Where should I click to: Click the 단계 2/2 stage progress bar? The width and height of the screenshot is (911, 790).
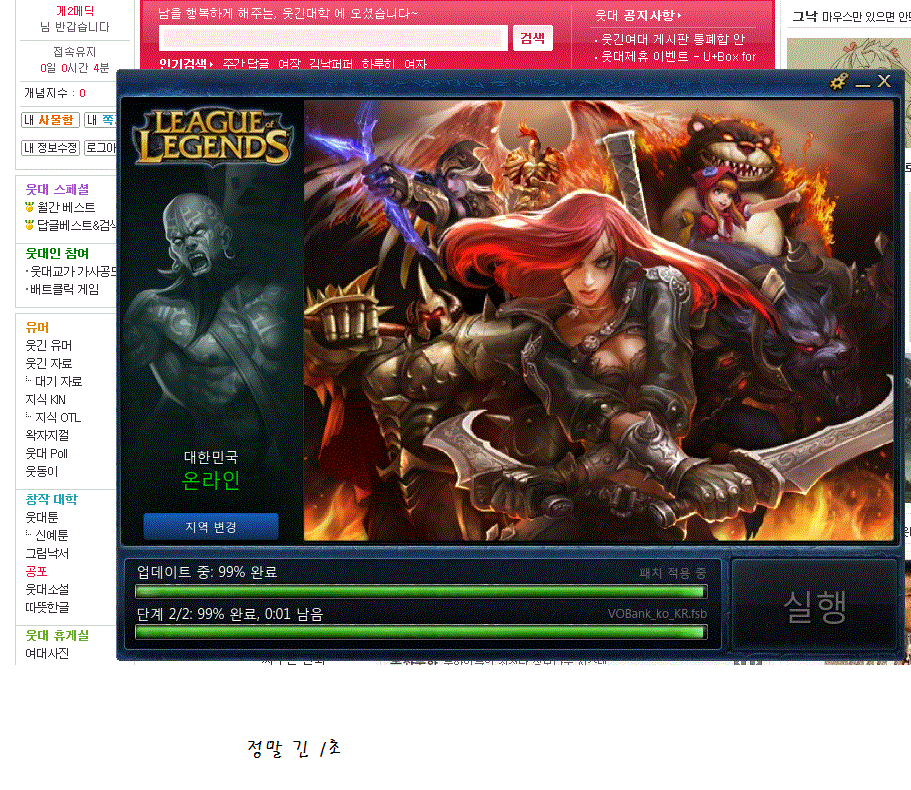pos(421,632)
